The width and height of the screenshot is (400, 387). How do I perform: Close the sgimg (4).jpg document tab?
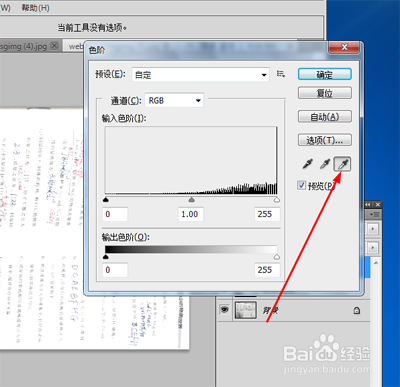[x=55, y=46]
